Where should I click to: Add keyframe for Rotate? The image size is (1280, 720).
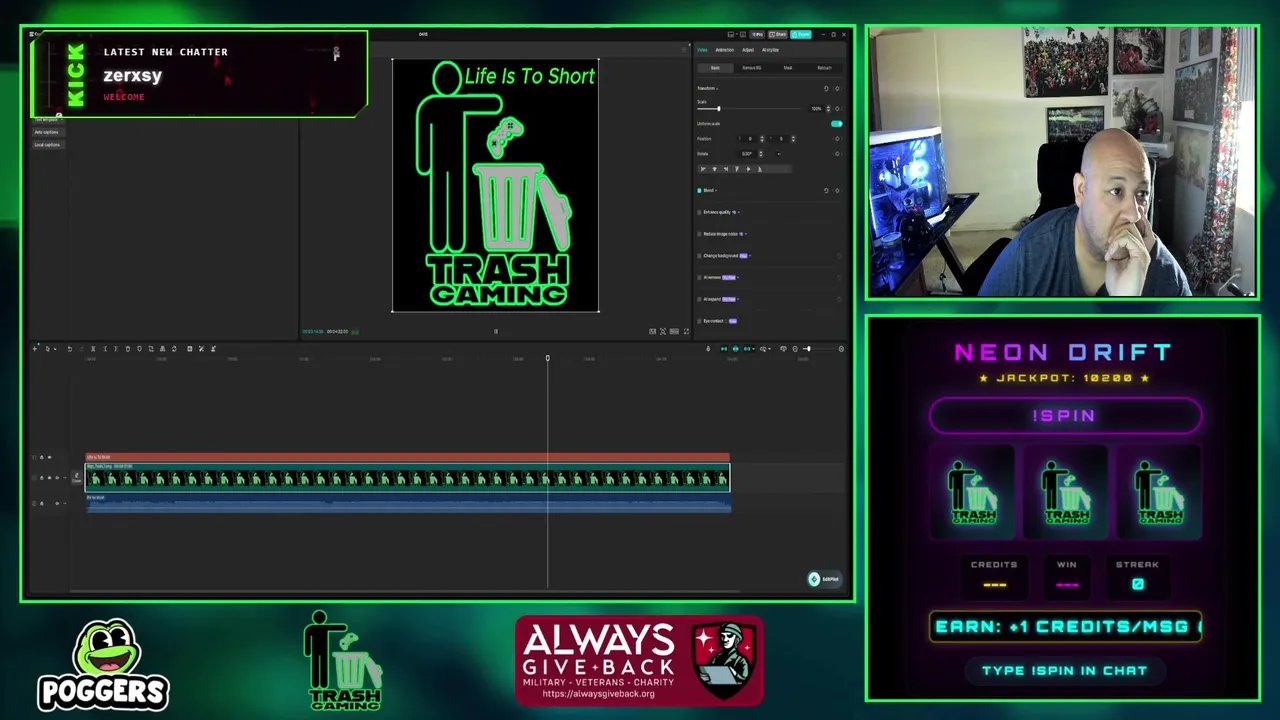point(837,154)
